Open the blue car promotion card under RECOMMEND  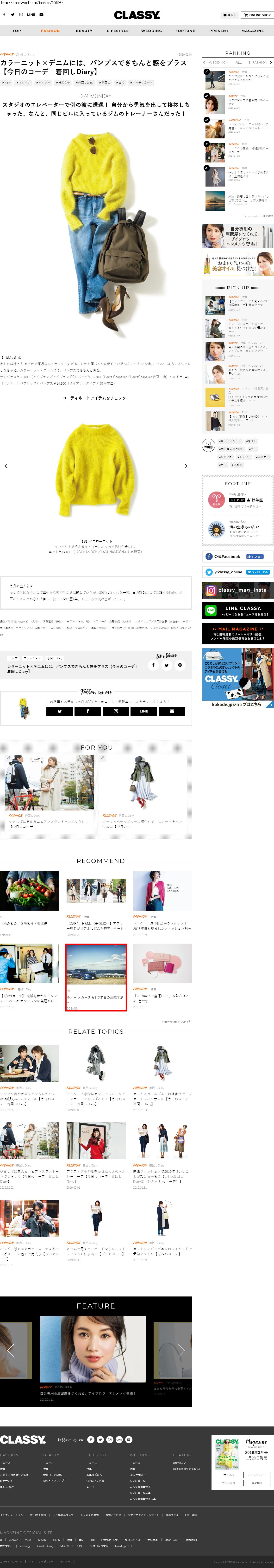coord(96,977)
